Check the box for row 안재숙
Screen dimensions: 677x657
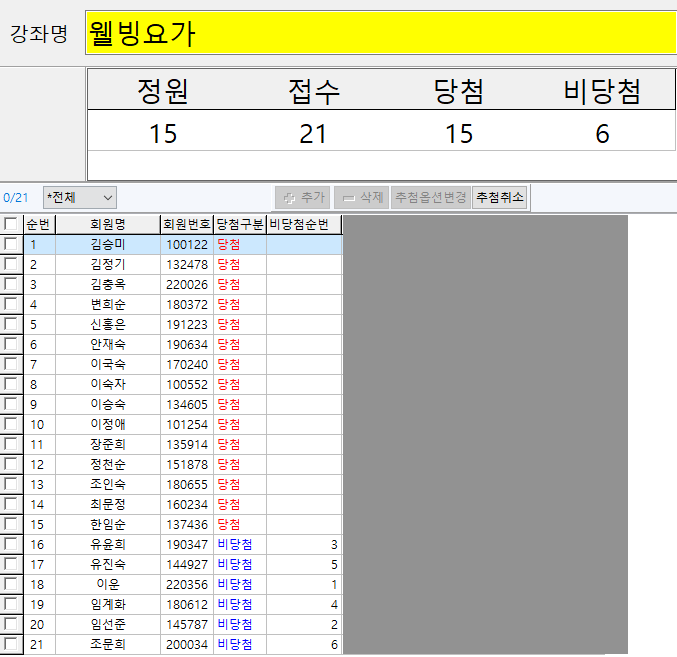pos(10,344)
